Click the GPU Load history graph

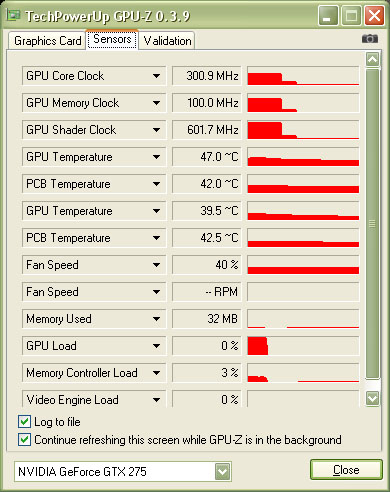(x=303, y=346)
